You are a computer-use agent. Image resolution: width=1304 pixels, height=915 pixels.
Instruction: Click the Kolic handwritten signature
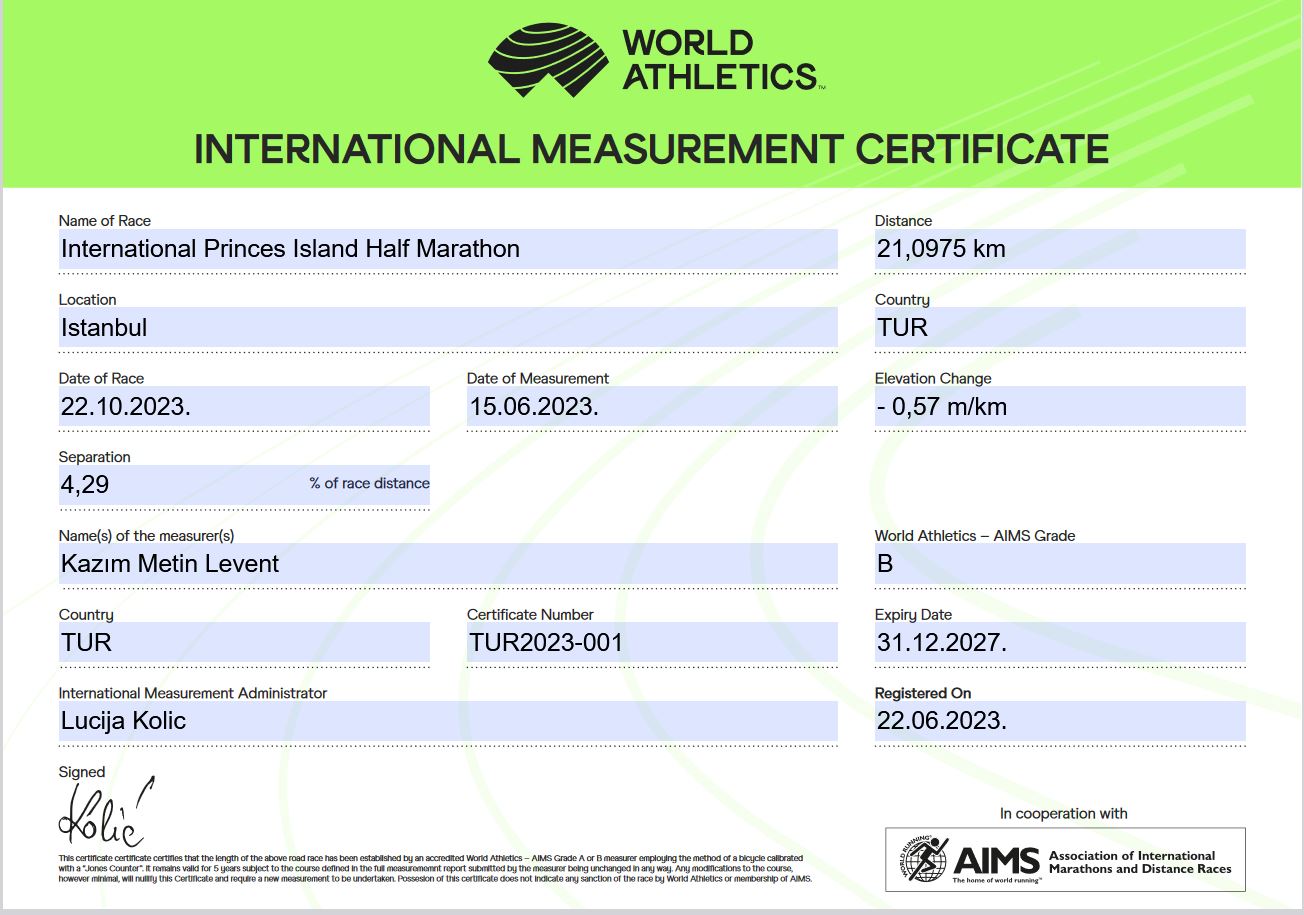106,812
